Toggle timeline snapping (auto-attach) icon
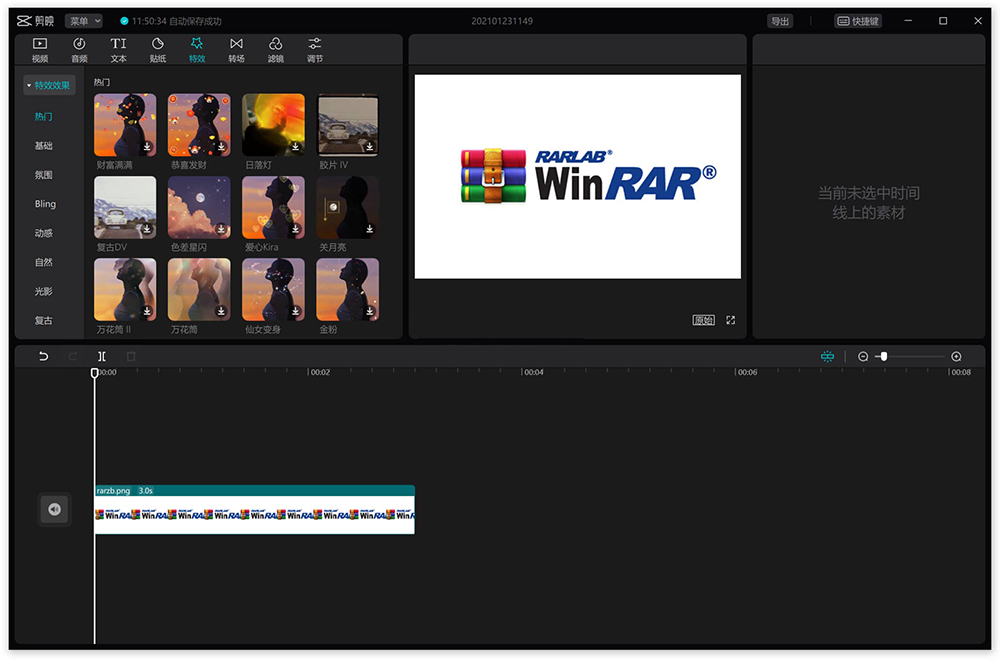The width and height of the screenshot is (1000, 660). point(827,356)
